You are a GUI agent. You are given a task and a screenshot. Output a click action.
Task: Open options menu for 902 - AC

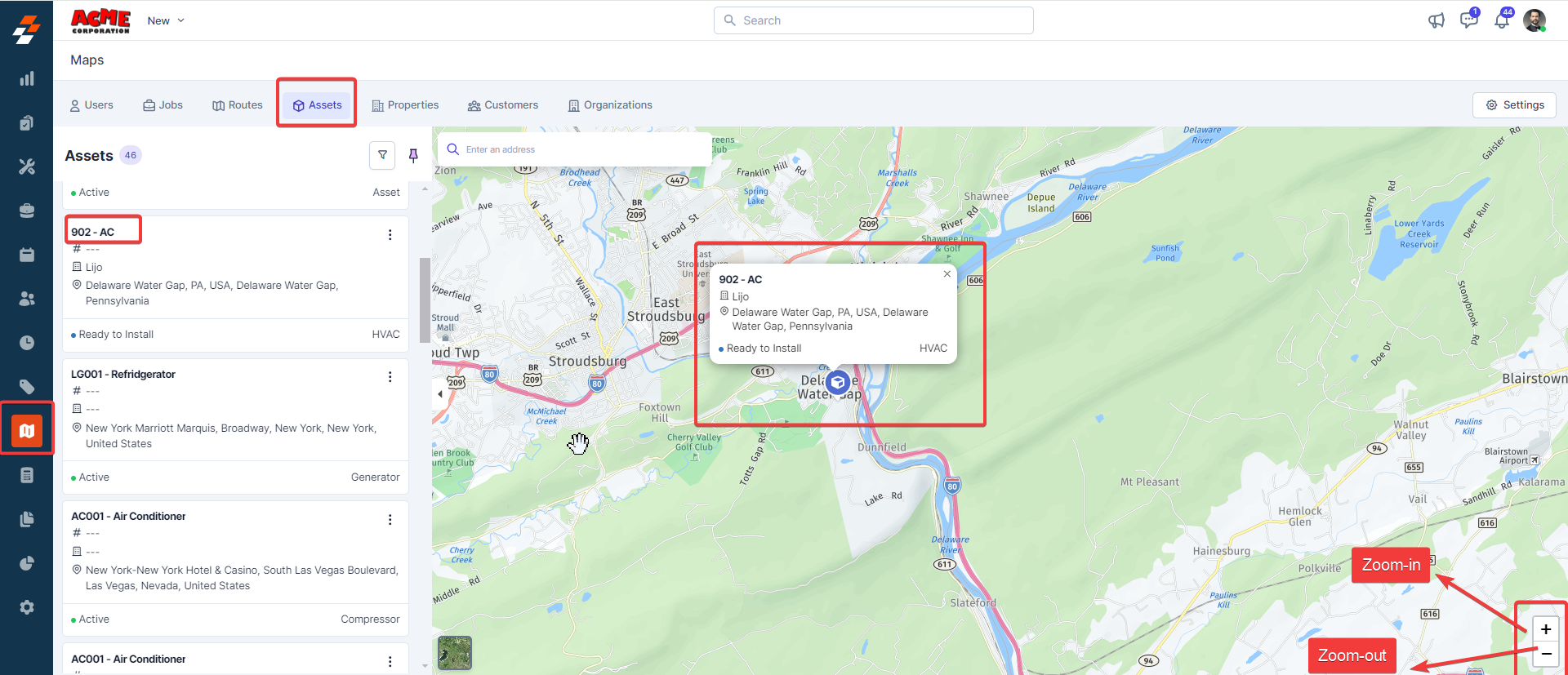click(x=390, y=235)
